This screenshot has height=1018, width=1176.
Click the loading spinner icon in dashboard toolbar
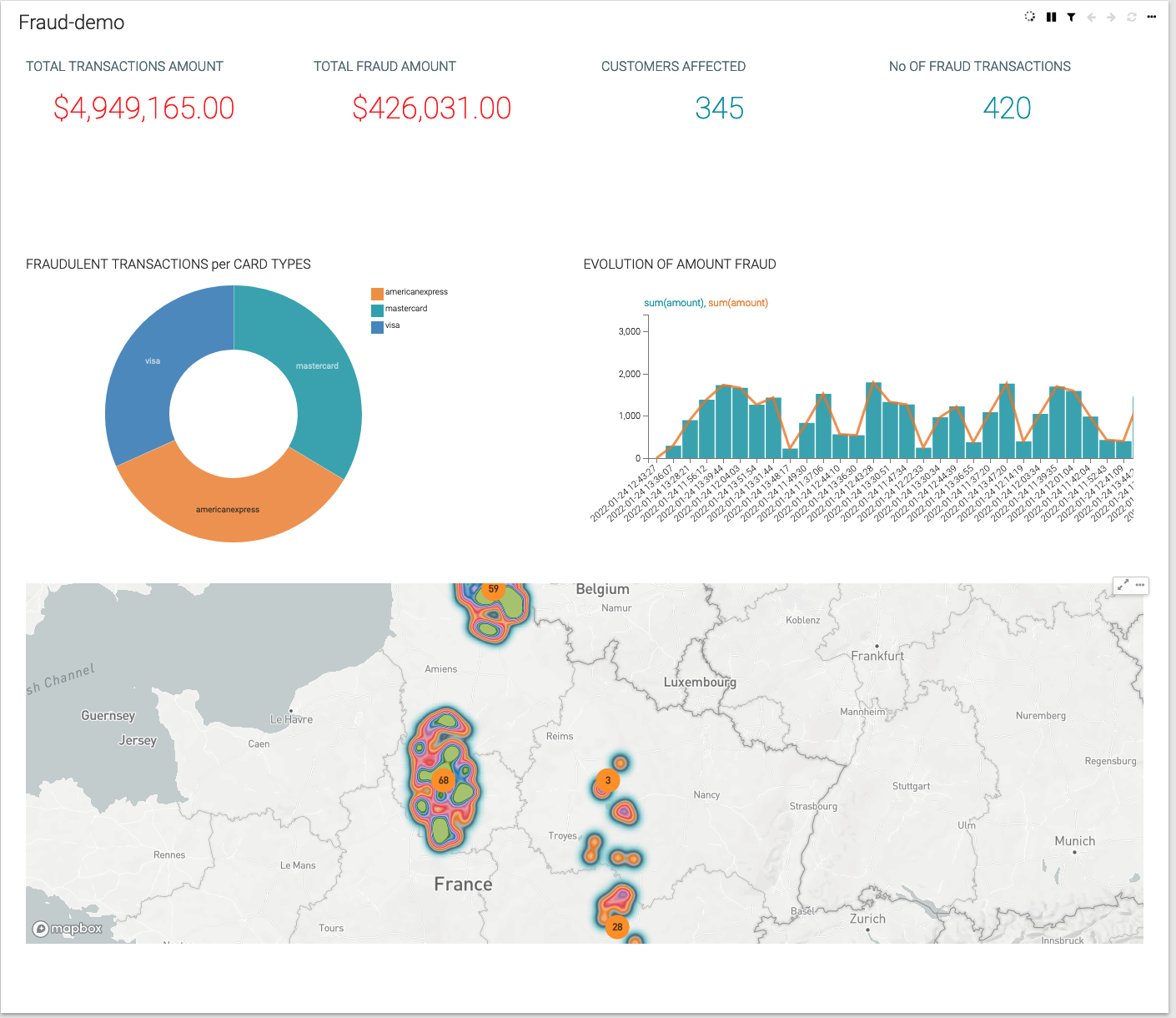(x=1030, y=17)
